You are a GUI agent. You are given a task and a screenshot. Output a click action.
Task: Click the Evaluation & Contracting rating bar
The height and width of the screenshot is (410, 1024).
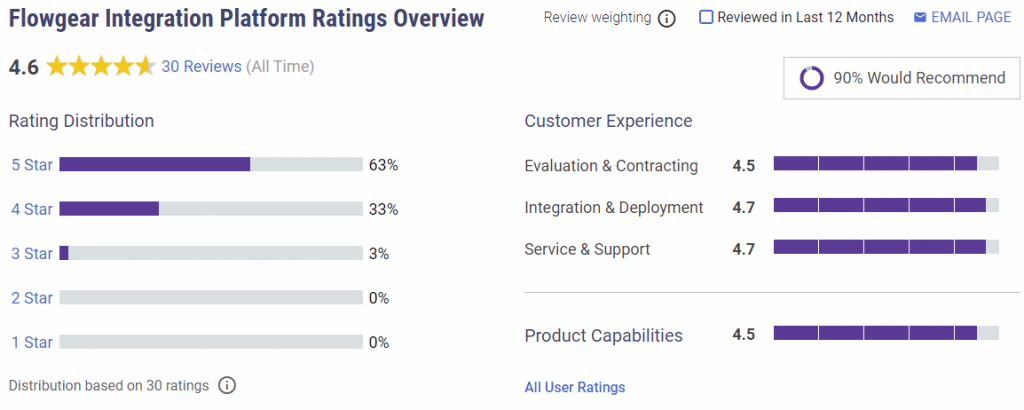click(886, 164)
